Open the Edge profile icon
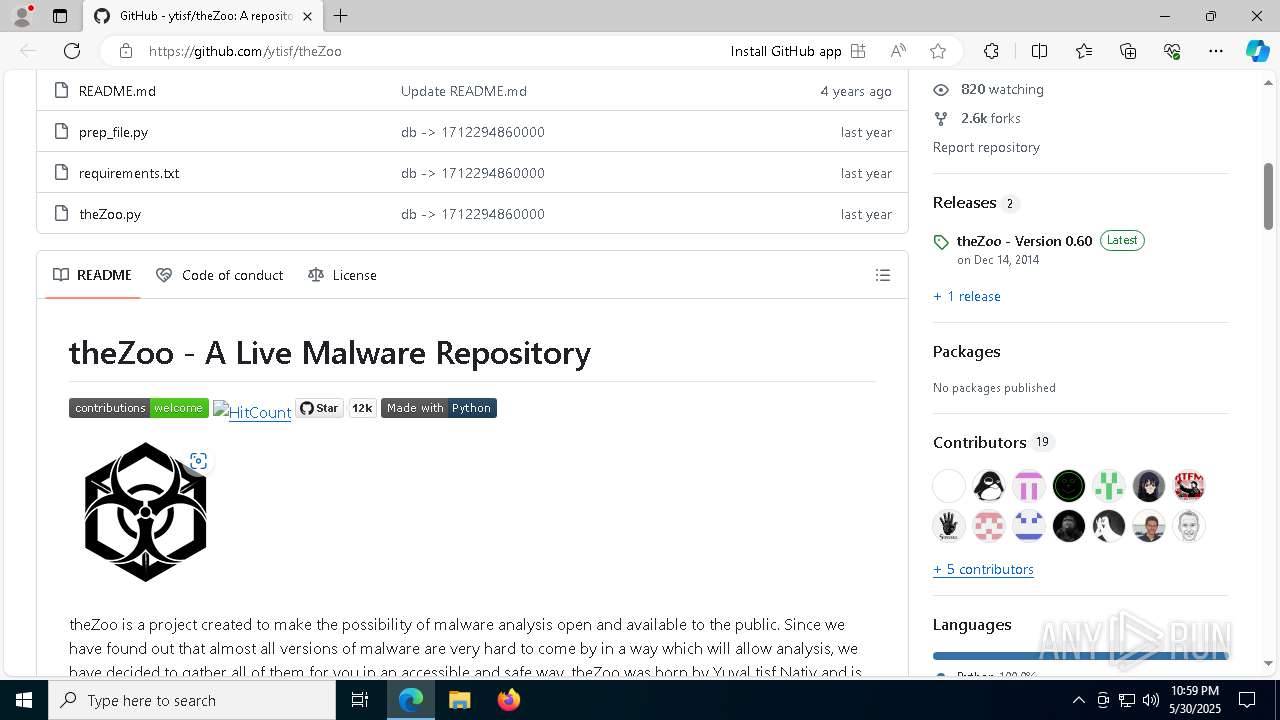 22,16
